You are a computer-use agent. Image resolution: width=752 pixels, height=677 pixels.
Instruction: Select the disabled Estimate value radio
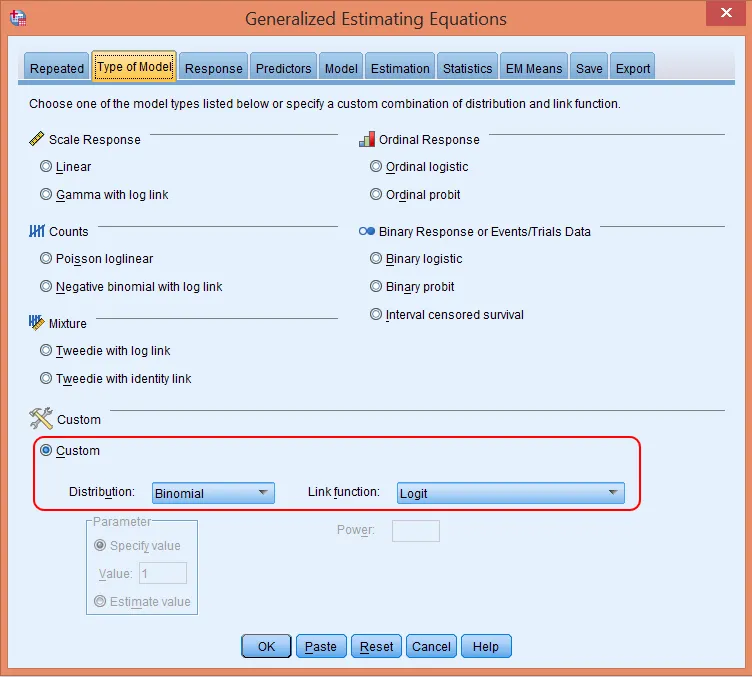[100, 601]
